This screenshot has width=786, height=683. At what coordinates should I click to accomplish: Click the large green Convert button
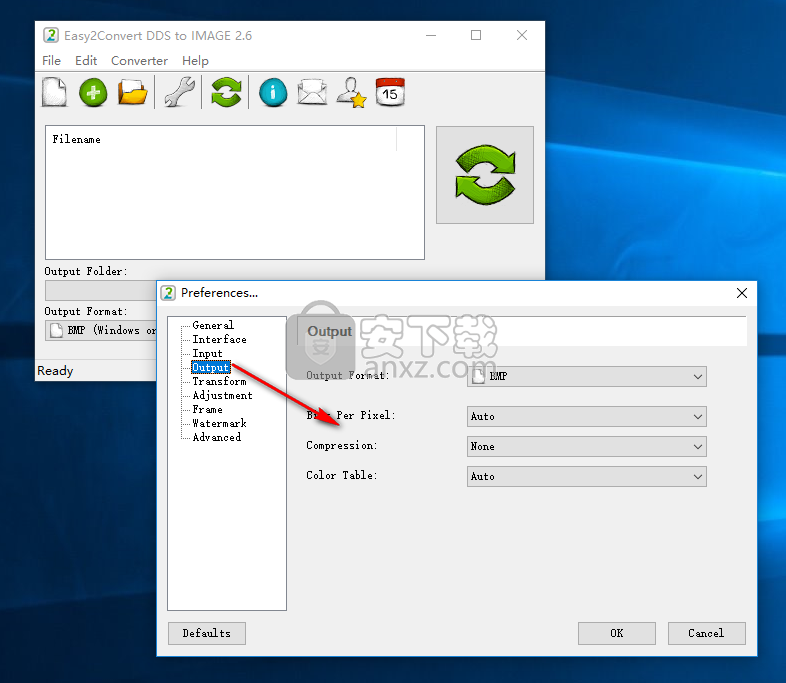tap(485, 175)
